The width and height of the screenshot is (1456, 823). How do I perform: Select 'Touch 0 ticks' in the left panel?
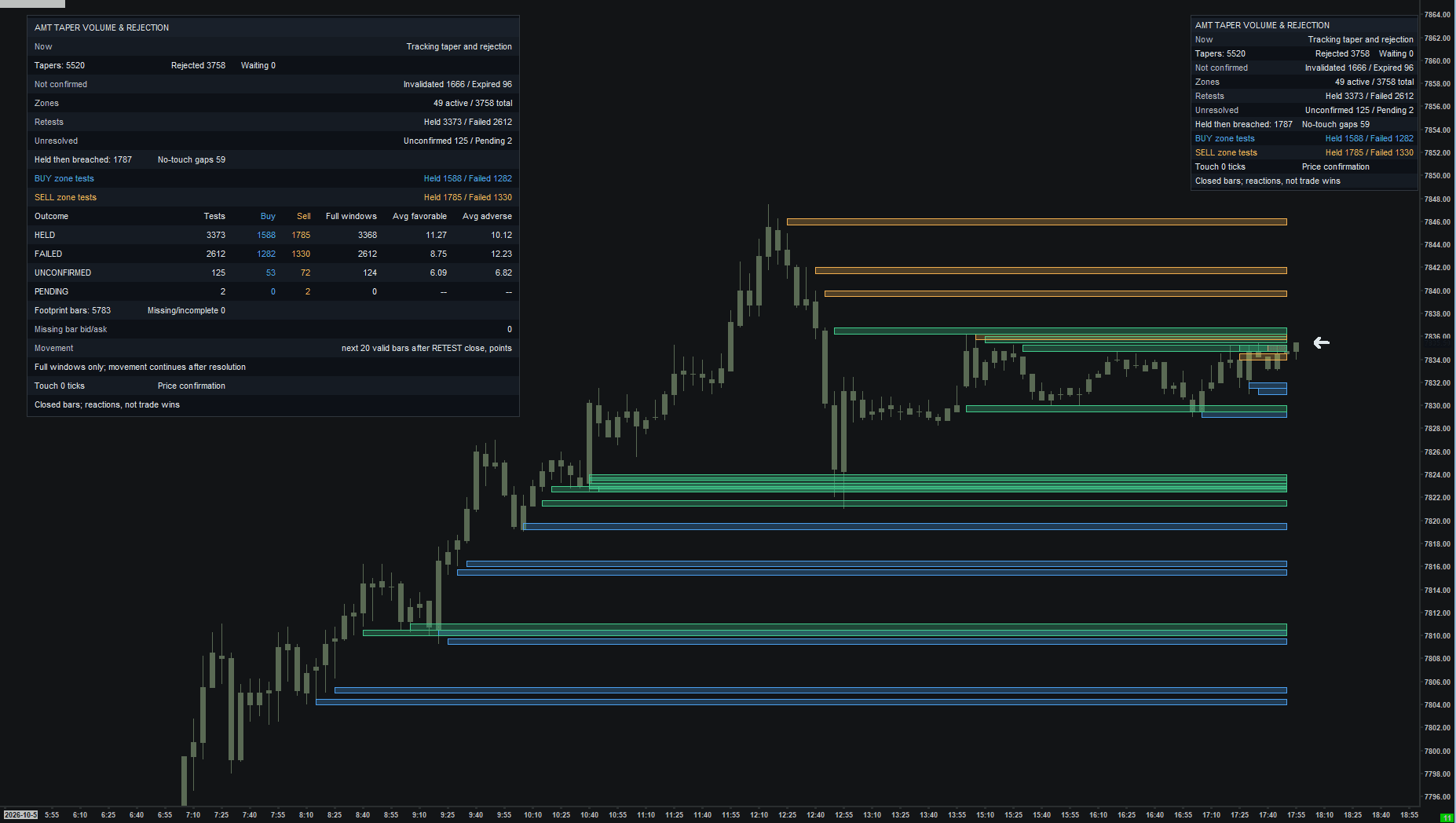tap(59, 386)
